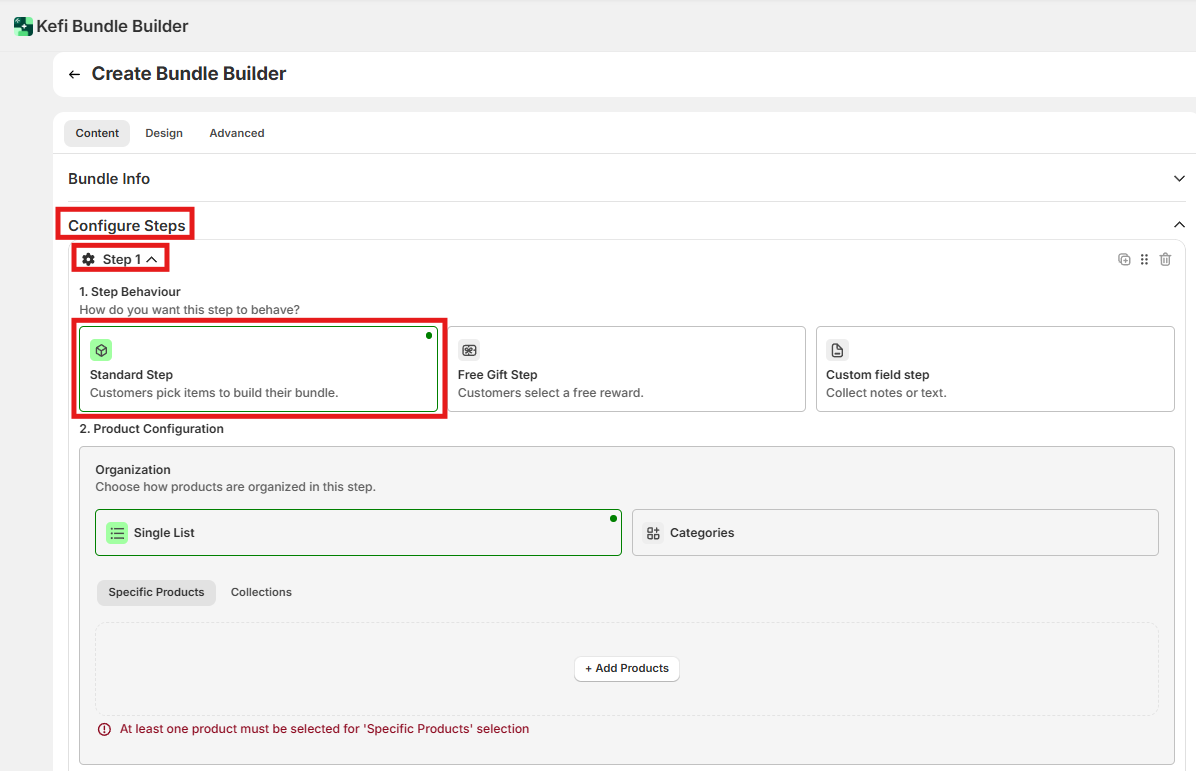Click 'Customers select a free reward.' text

pos(551,393)
